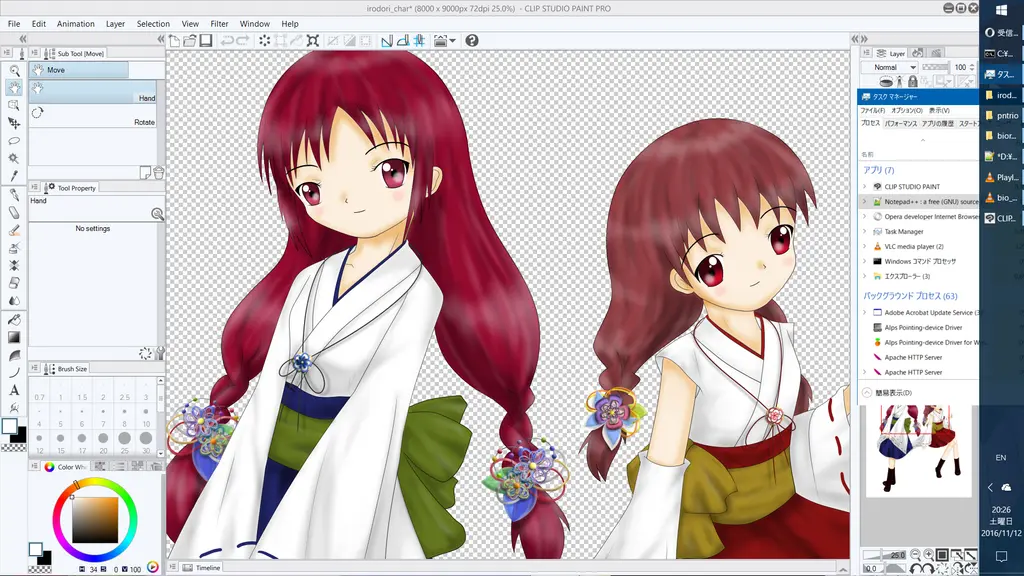
Task: Select the Rotate sub tool
Action: [x=92, y=116]
